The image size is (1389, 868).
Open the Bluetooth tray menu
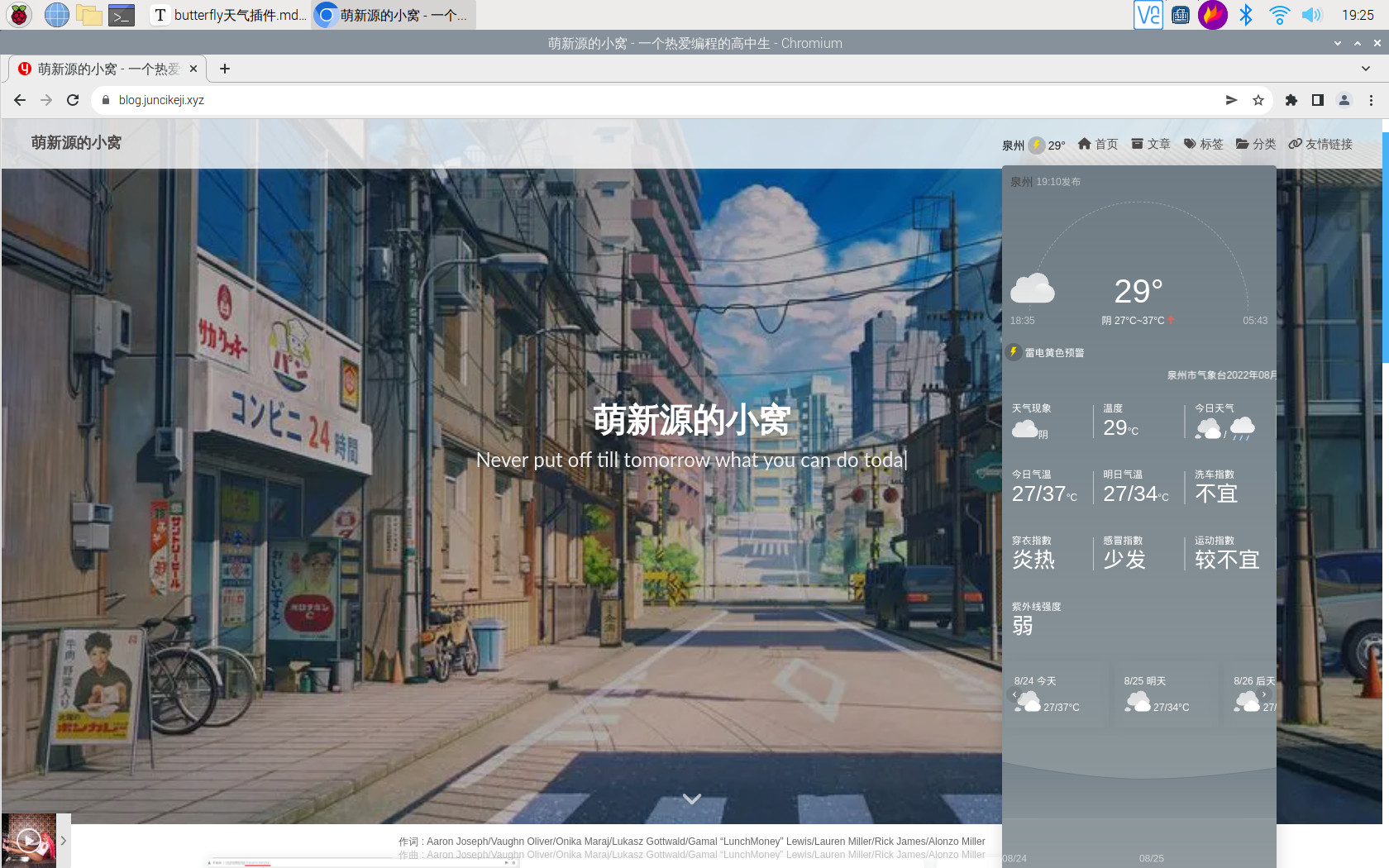pos(1246,15)
